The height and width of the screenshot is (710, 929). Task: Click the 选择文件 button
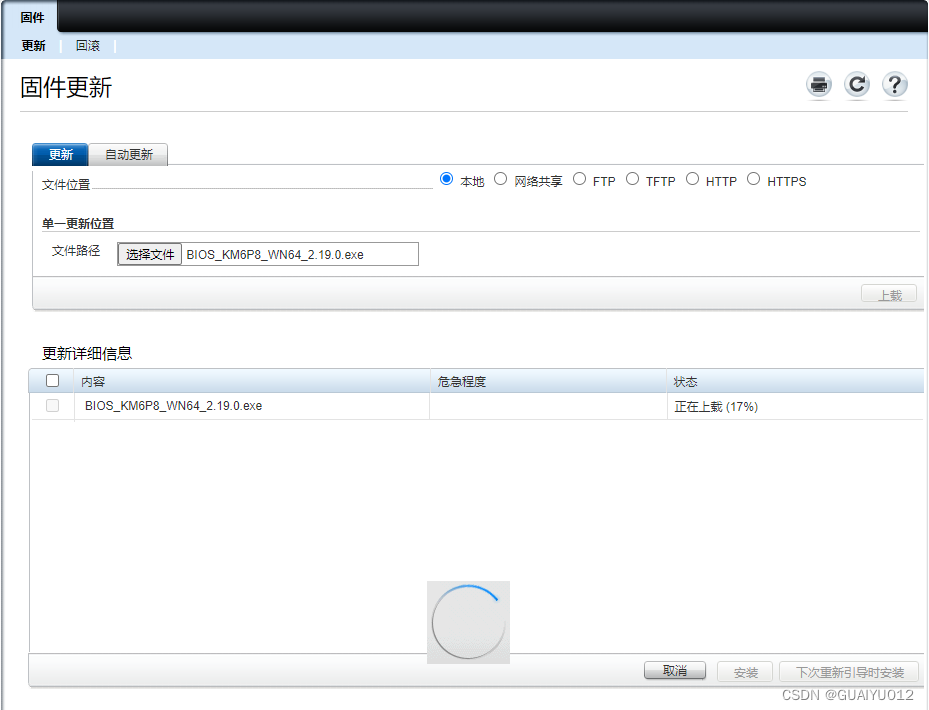coord(150,255)
